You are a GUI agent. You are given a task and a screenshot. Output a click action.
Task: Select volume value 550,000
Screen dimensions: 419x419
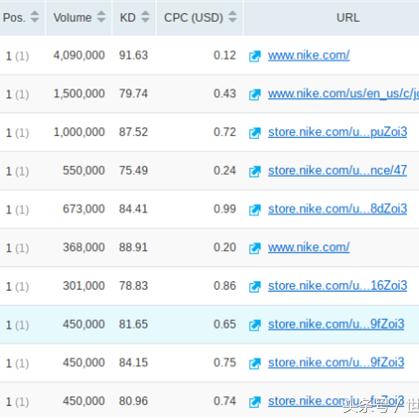coord(84,171)
